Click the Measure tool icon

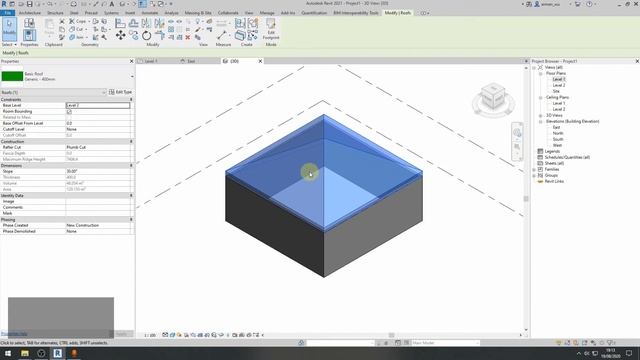coord(222,35)
